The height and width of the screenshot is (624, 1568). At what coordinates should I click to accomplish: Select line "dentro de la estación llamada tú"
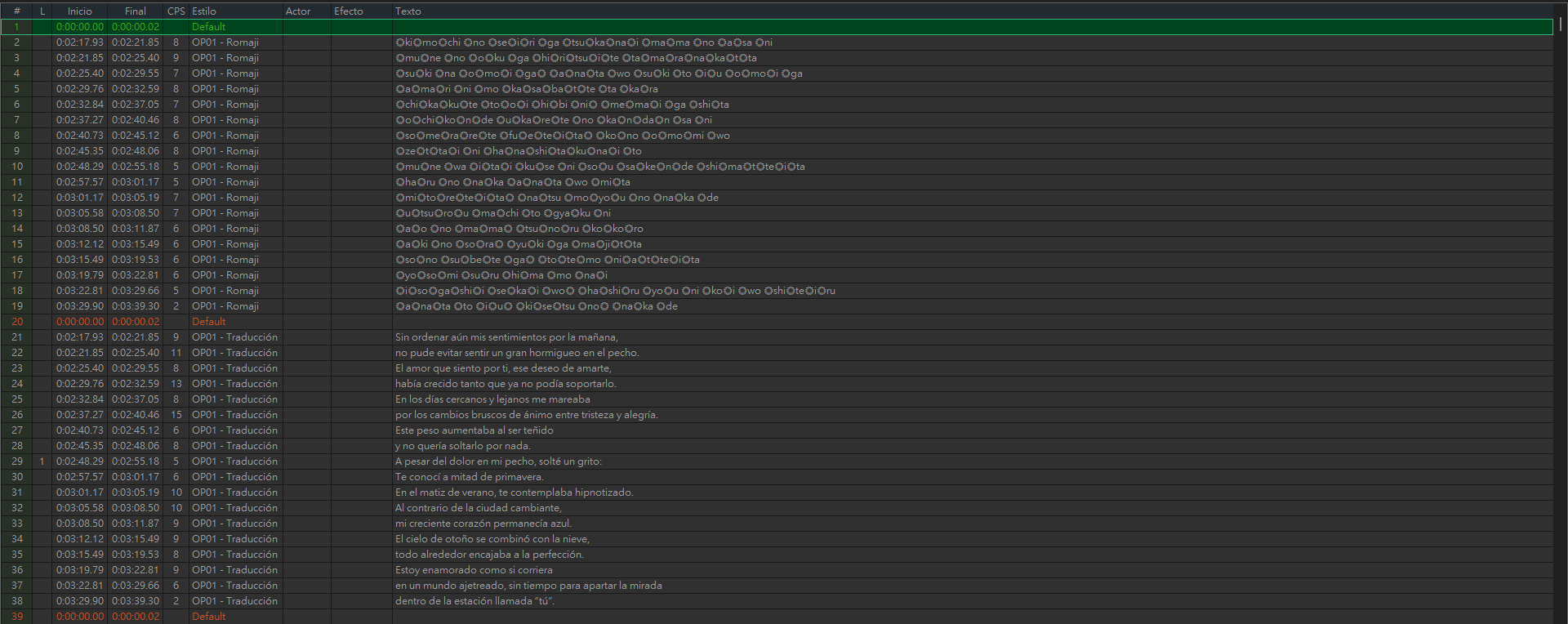[x=474, y=601]
